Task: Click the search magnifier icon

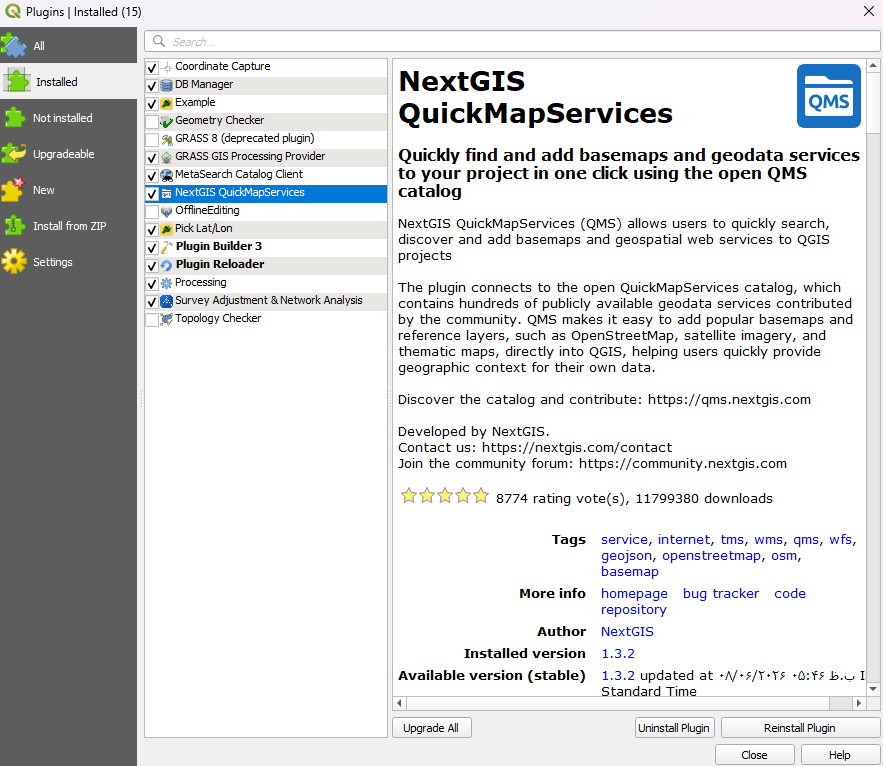Action: coord(159,41)
